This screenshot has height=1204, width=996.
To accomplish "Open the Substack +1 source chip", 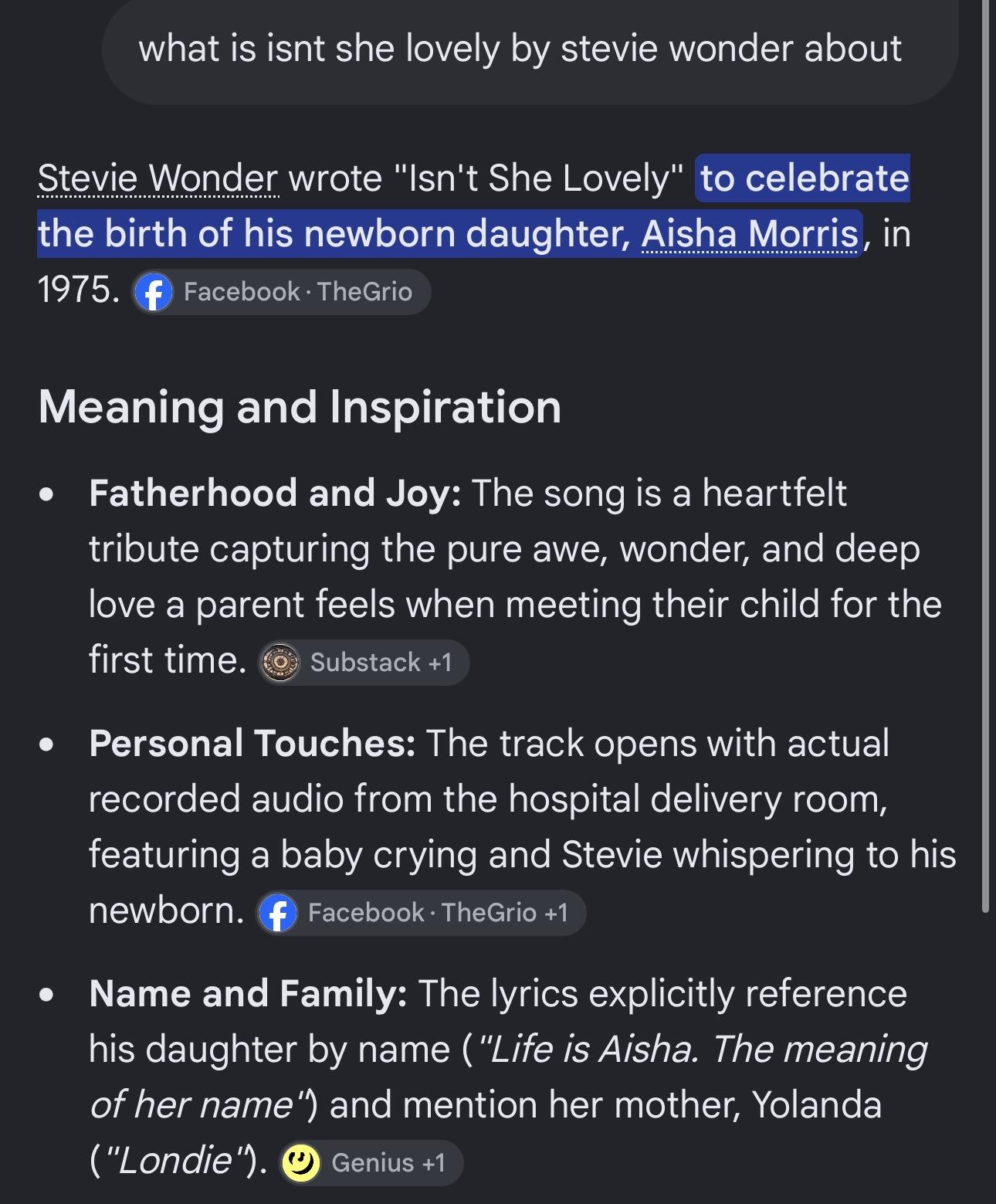I will (x=363, y=663).
